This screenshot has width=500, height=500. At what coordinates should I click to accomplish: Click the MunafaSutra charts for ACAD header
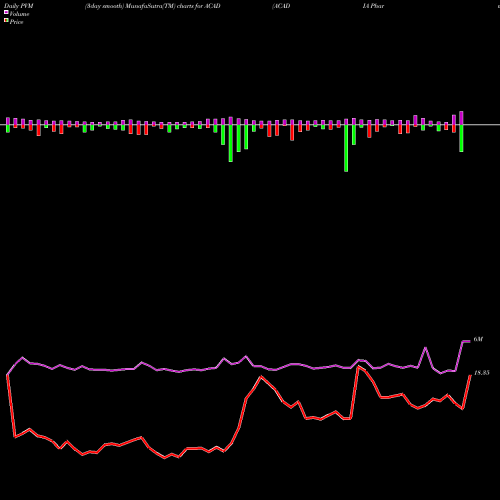153,6
